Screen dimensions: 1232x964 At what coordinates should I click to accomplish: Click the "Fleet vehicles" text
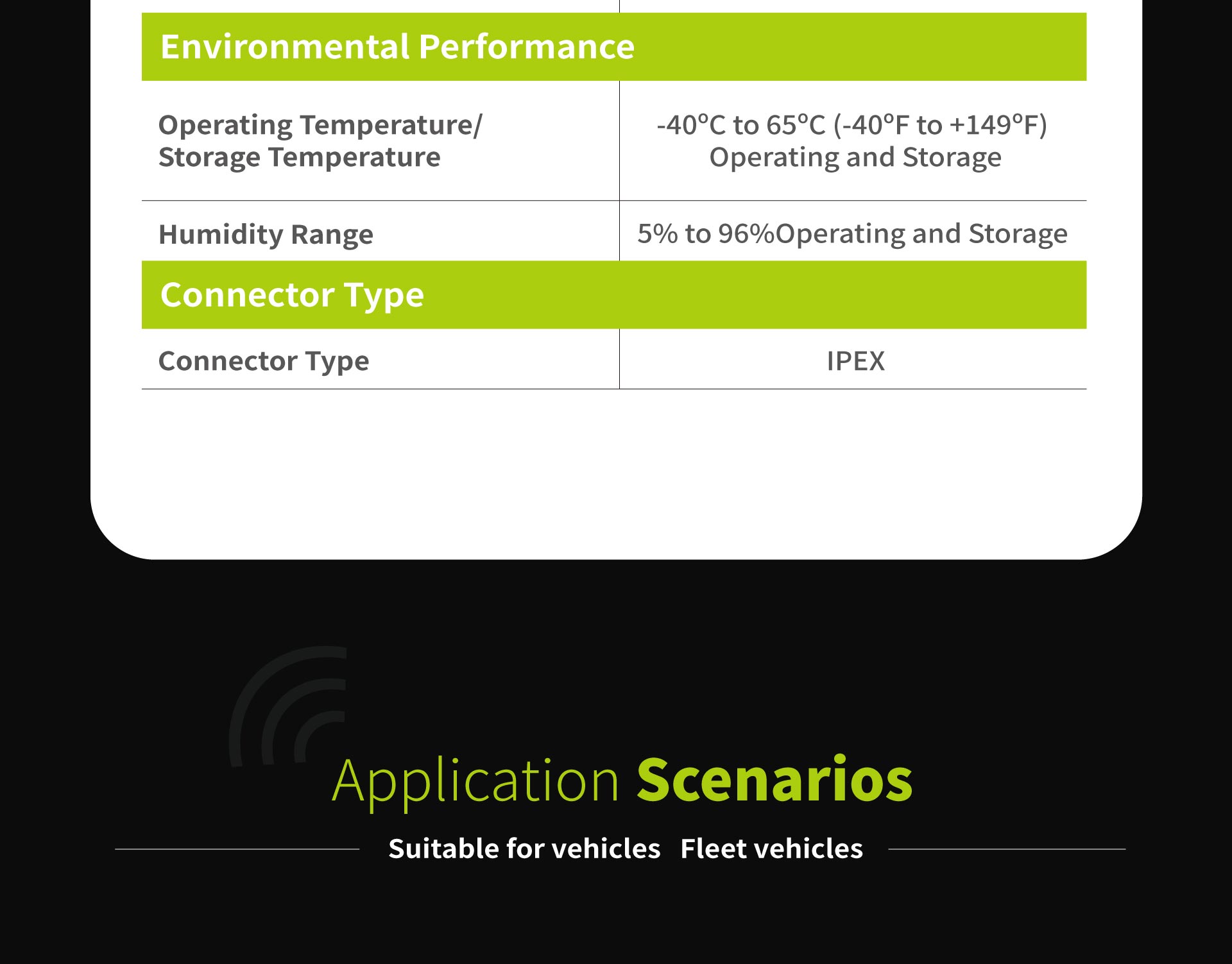click(x=771, y=849)
